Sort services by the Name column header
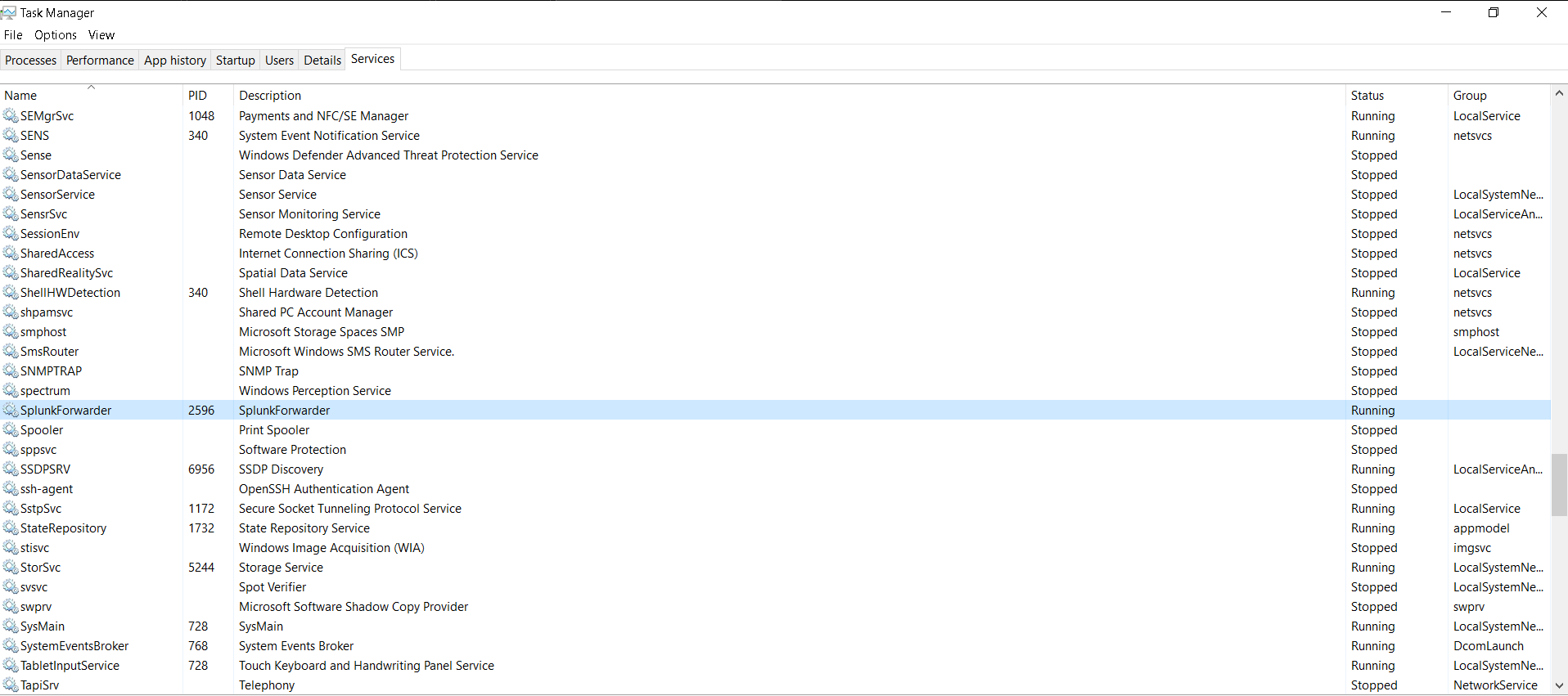 click(20, 96)
